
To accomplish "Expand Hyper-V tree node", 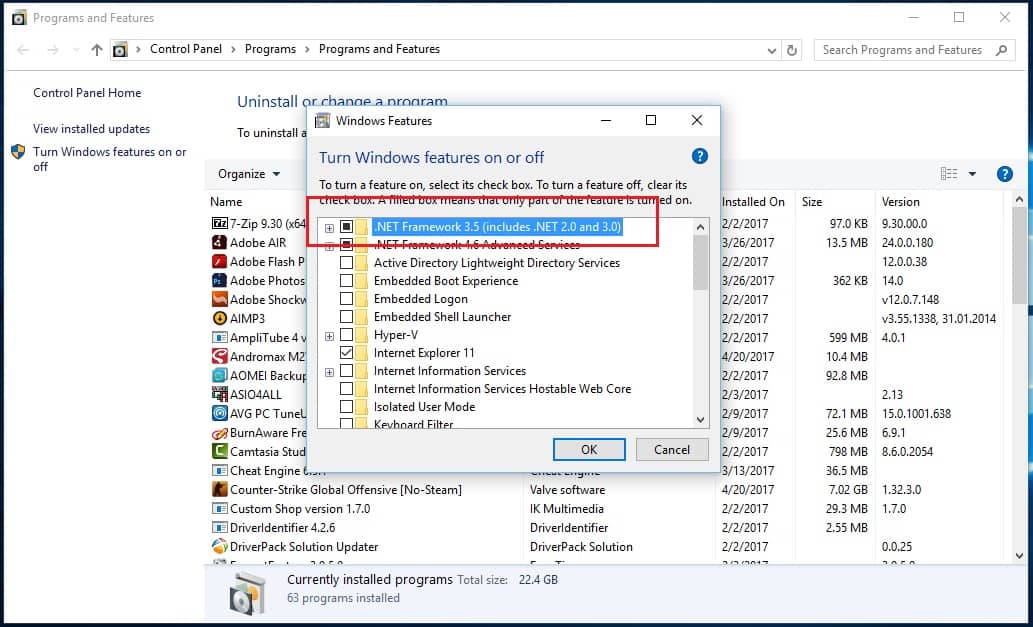I will point(329,336).
